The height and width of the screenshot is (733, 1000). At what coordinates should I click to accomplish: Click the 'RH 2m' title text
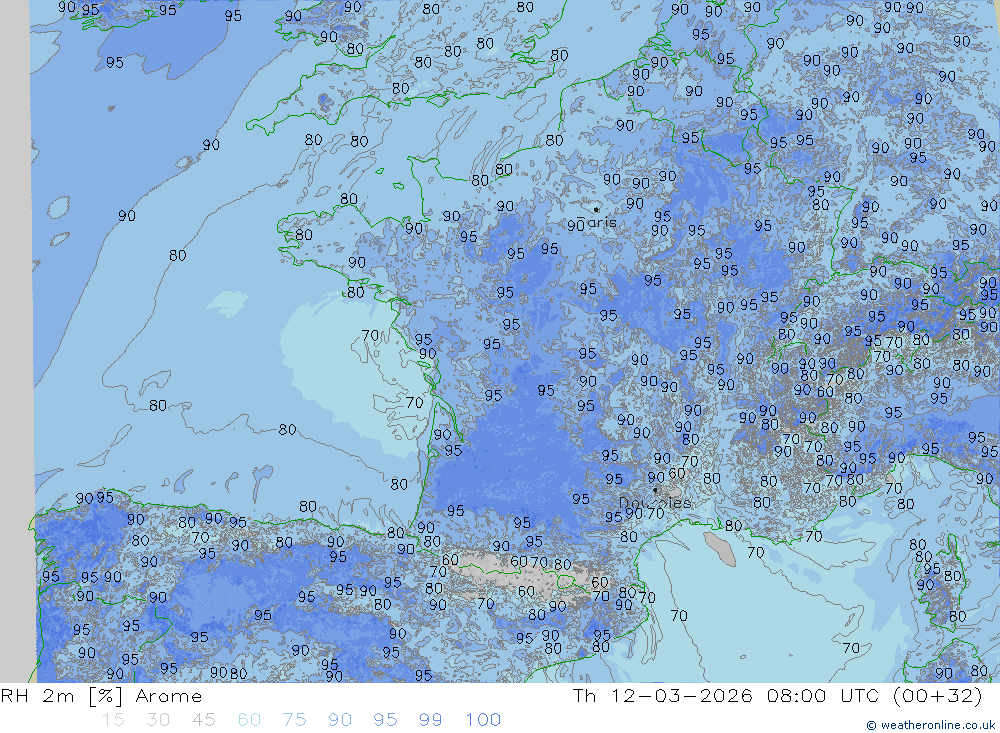pyautogui.click(x=38, y=696)
